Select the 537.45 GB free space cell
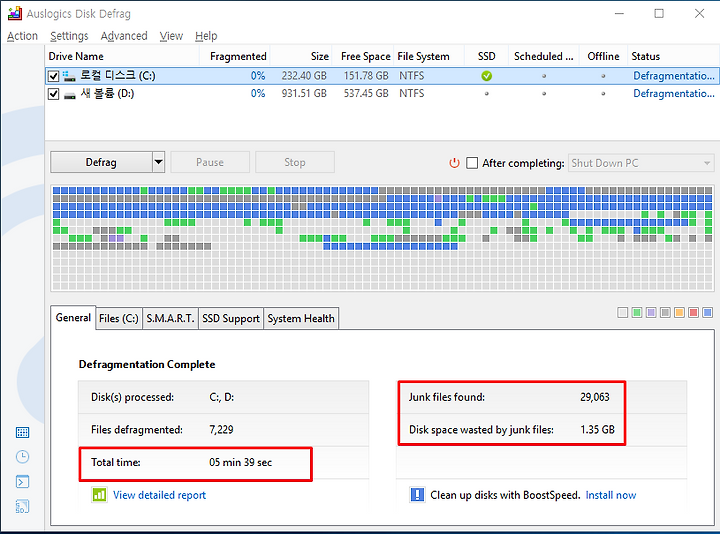This screenshot has width=720, height=534. click(x=366, y=94)
